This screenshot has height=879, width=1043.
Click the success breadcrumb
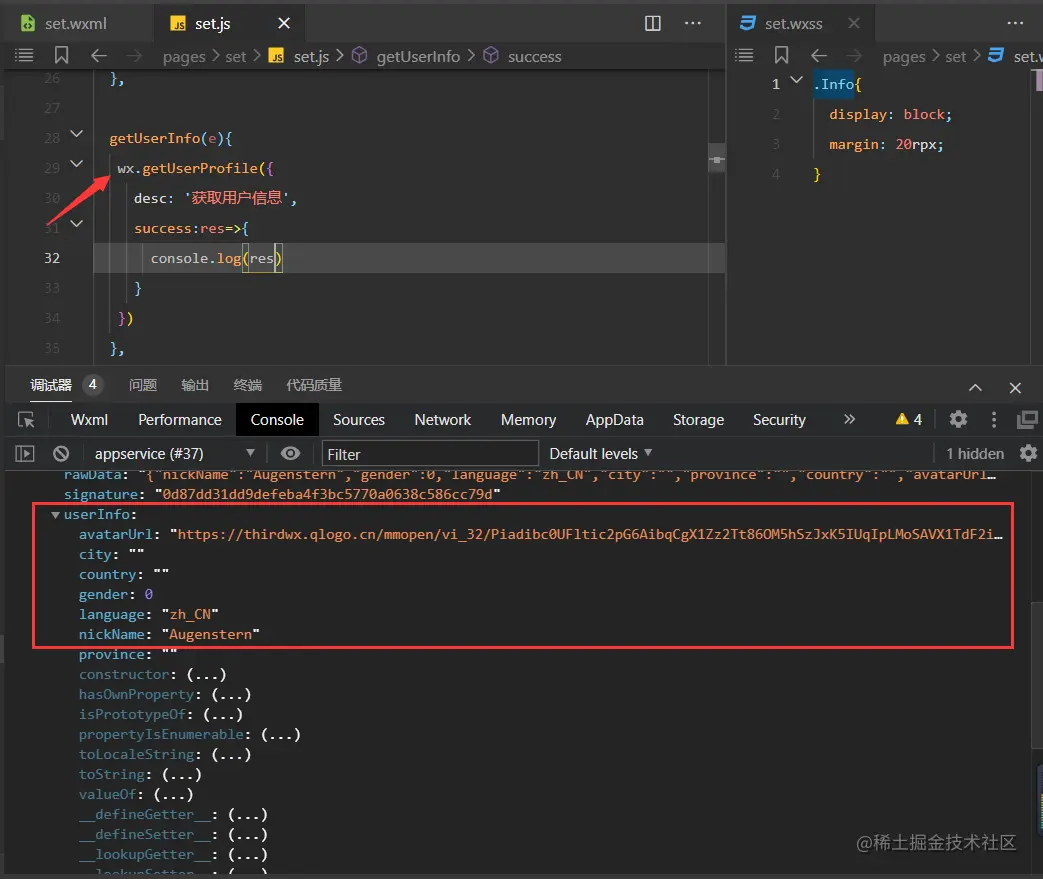click(534, 57)
